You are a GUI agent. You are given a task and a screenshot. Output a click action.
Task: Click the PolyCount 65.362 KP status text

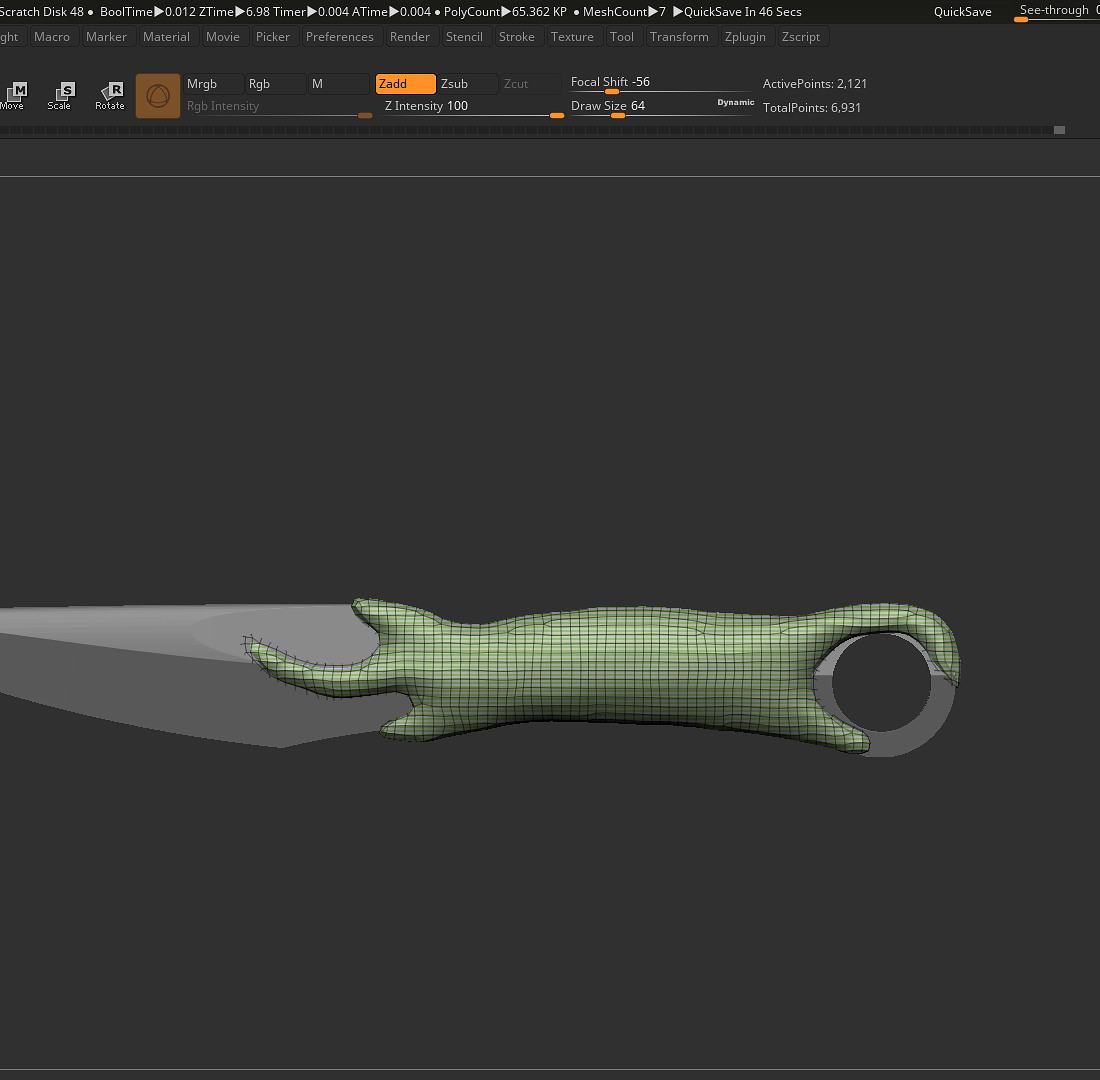[505, 12]
